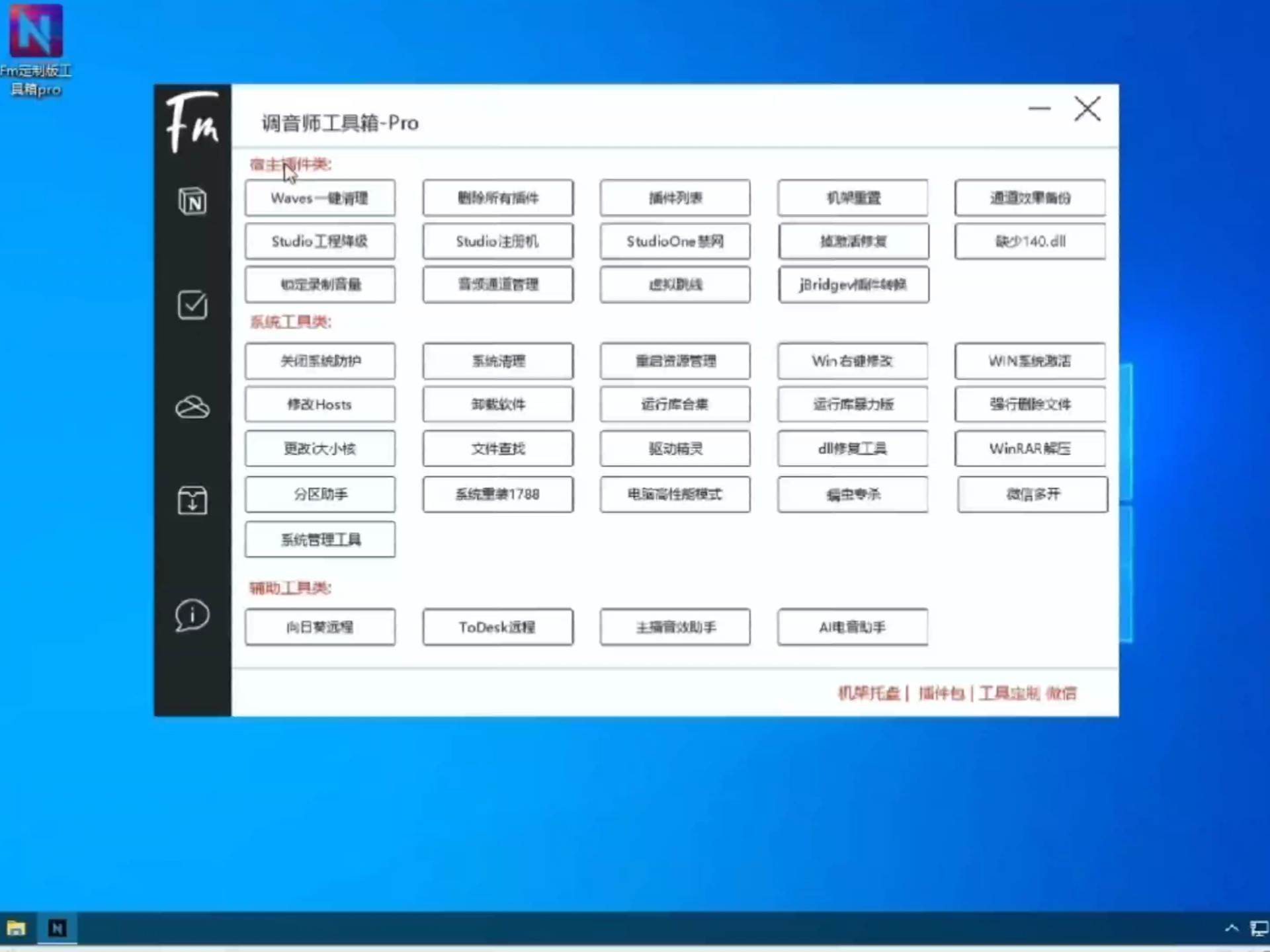
Task: Click the 调音师工具箱-Pro window title
Action: pos(340,123)
